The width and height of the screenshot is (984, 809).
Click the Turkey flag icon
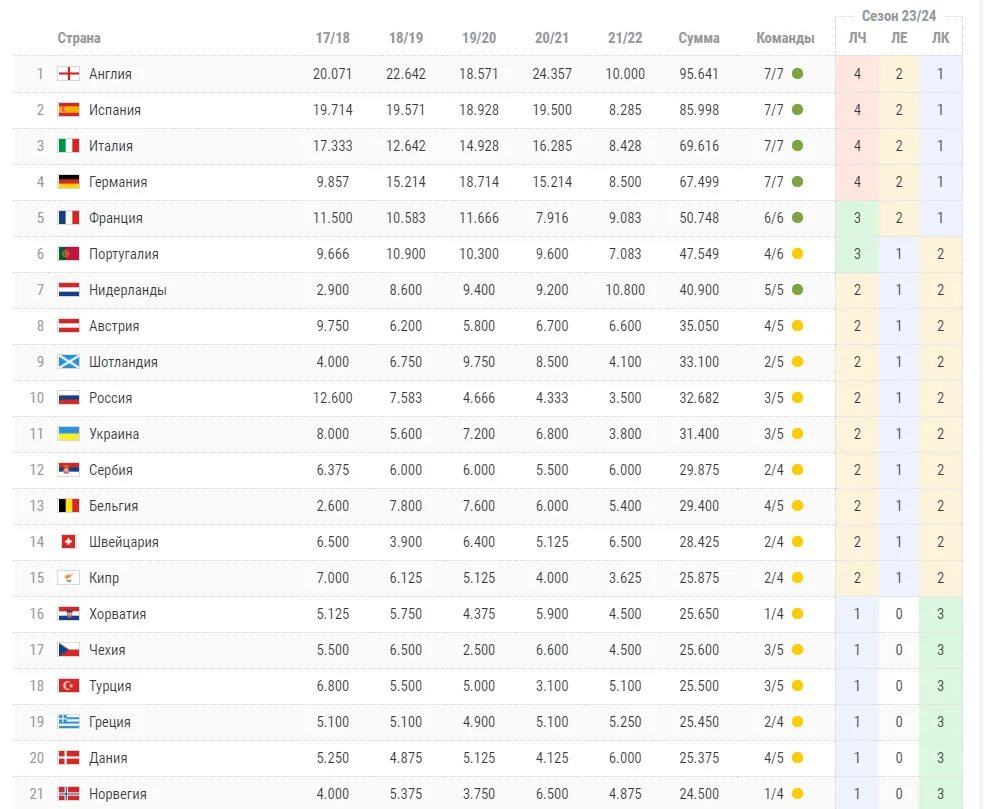[69, 686]
